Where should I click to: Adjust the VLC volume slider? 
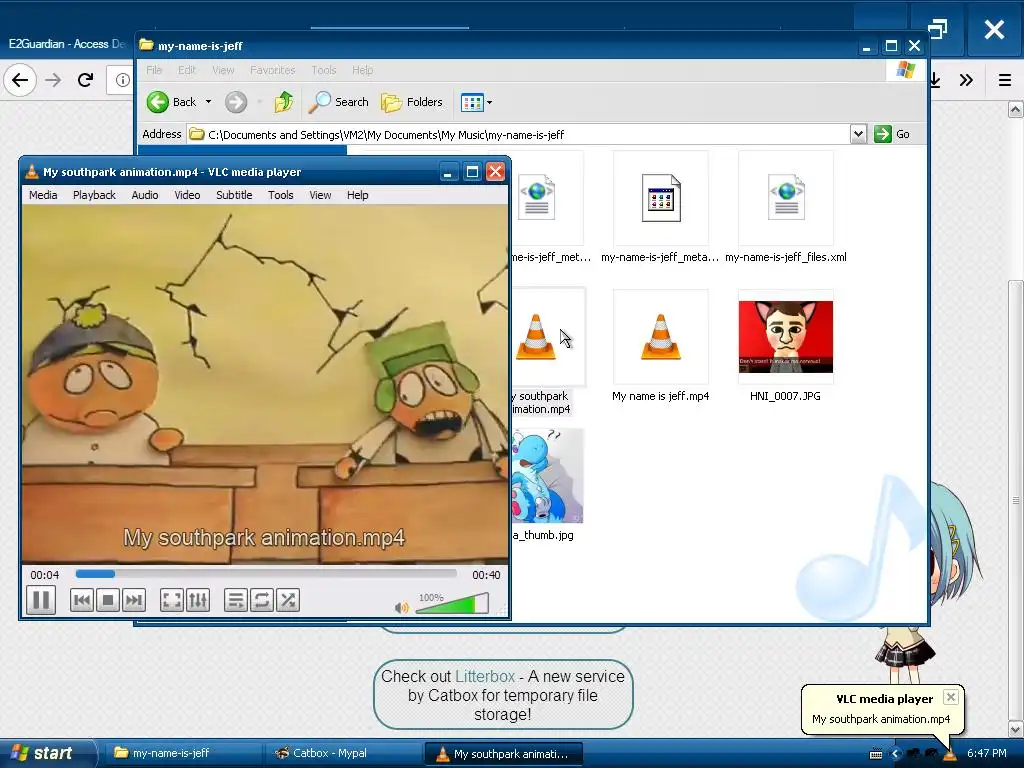452,603
